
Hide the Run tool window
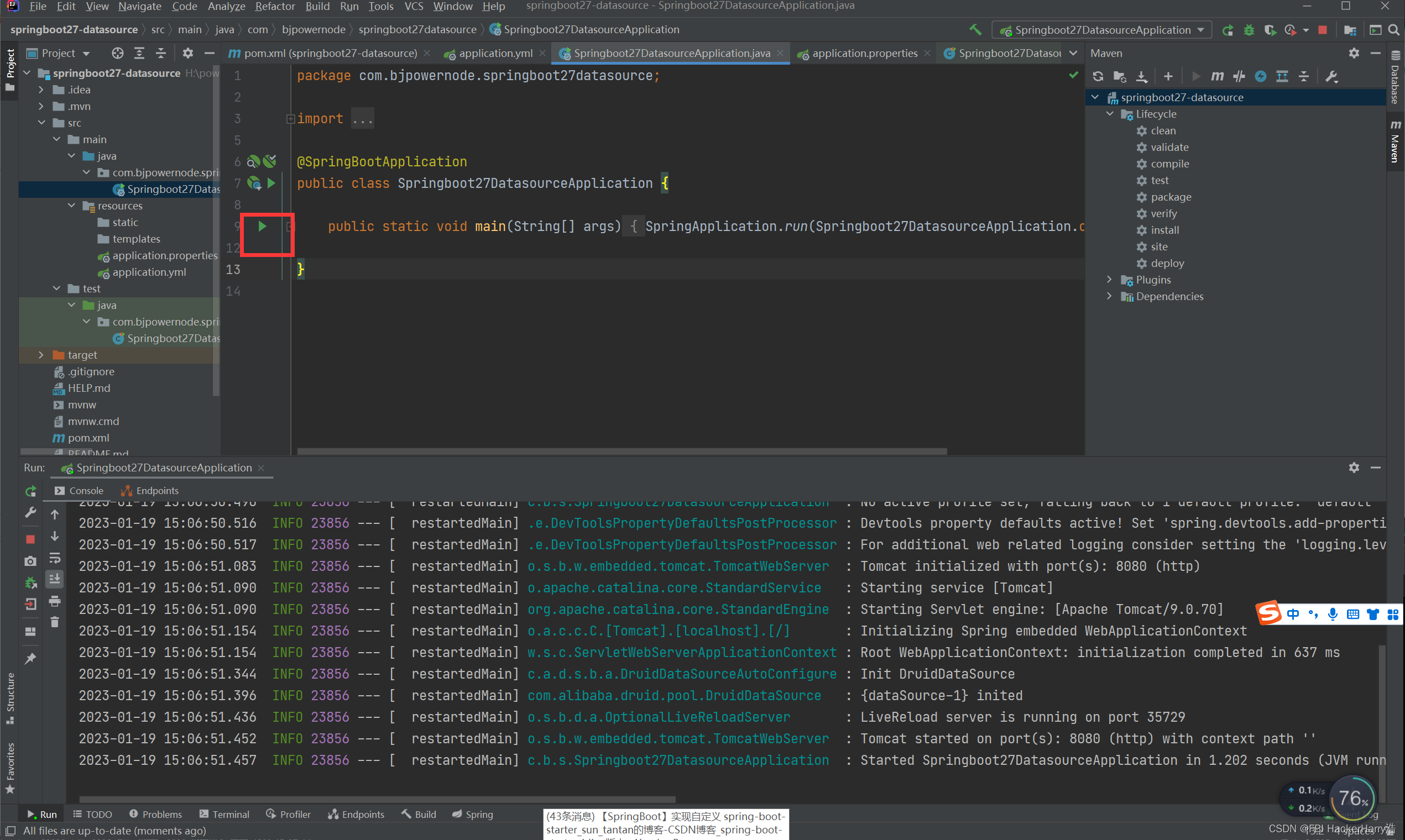(x=1376, y=468)
